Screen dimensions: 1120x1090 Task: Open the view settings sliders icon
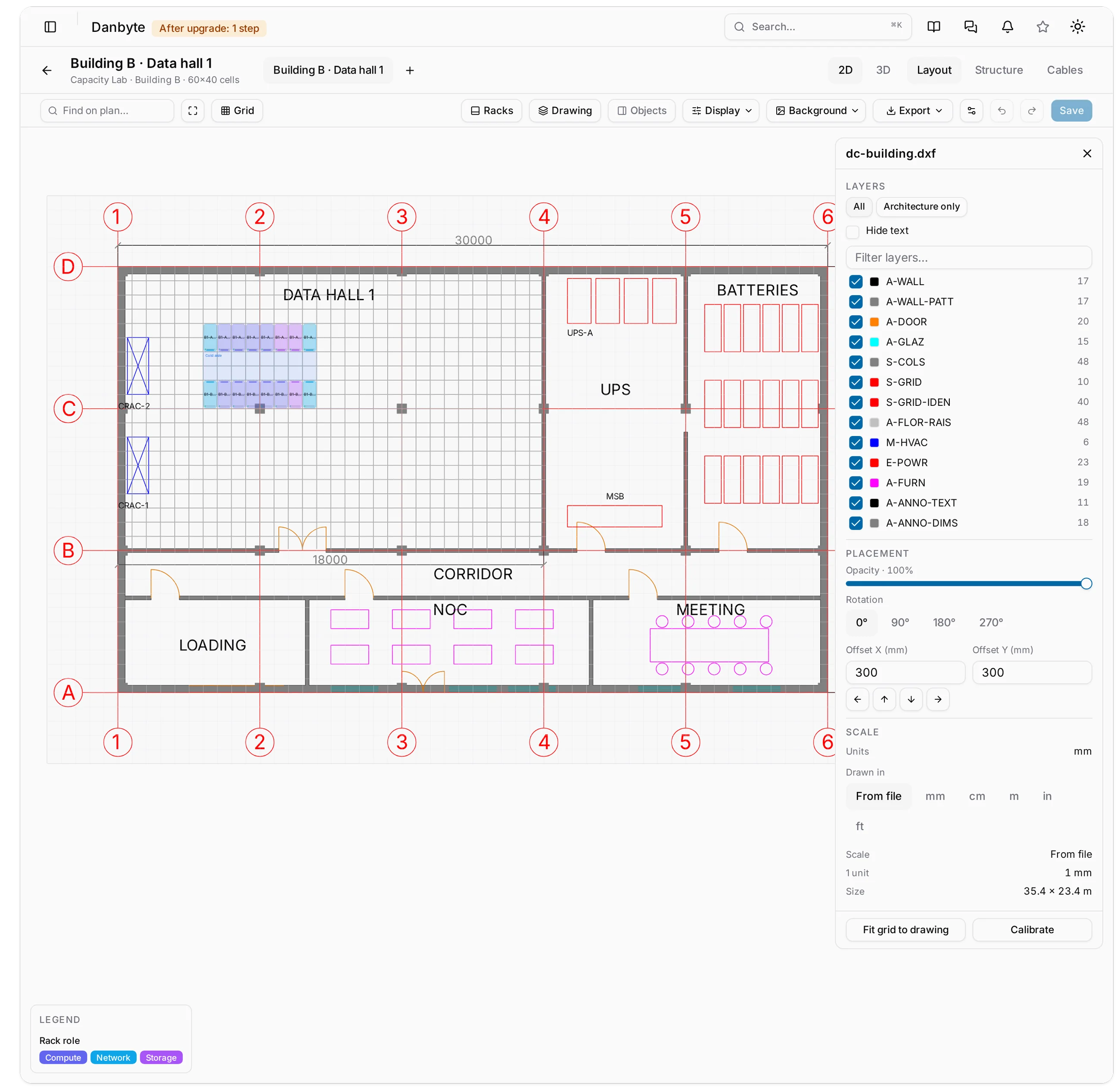(x=971, y=110)
